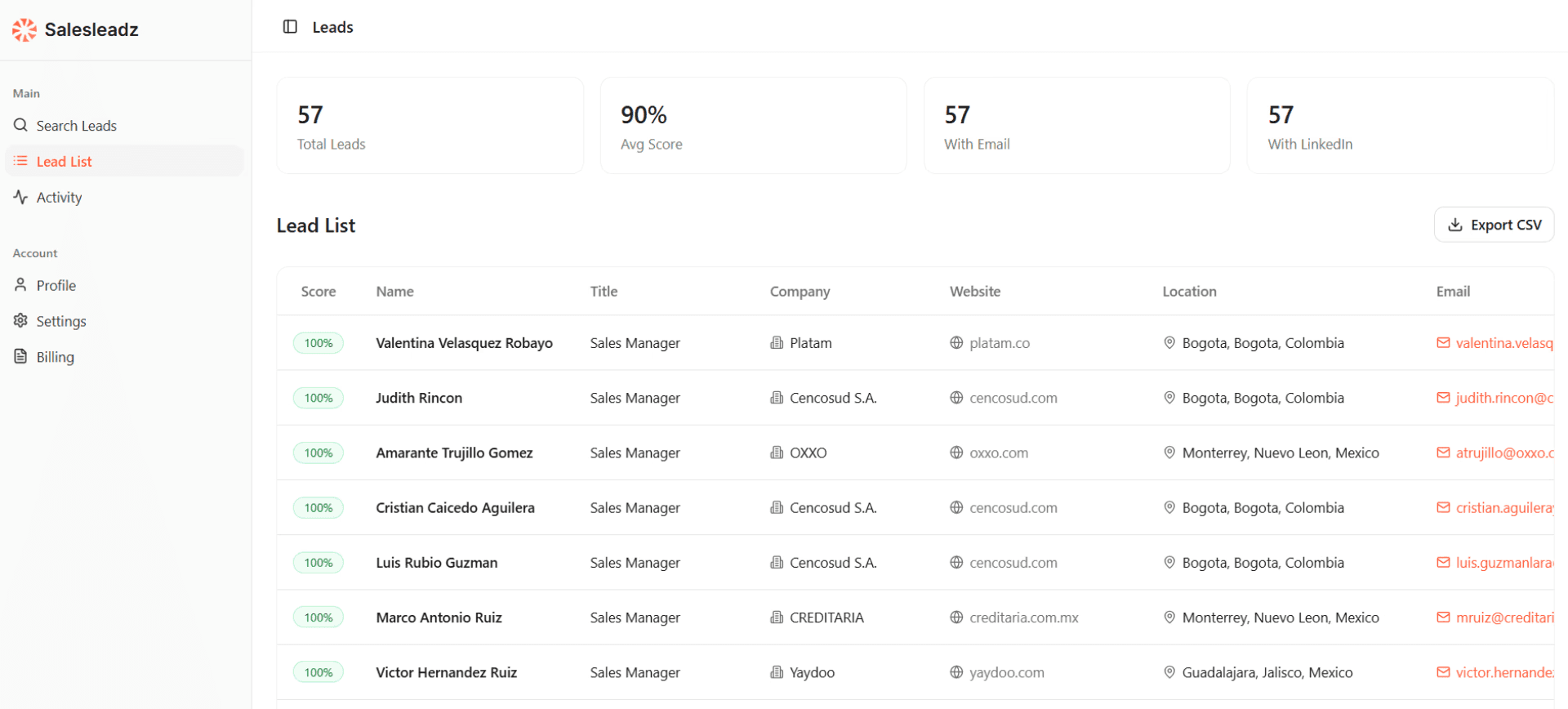Select lead Judith Rincon
This screenshot has height=709, width=1568.
[419, 398]
